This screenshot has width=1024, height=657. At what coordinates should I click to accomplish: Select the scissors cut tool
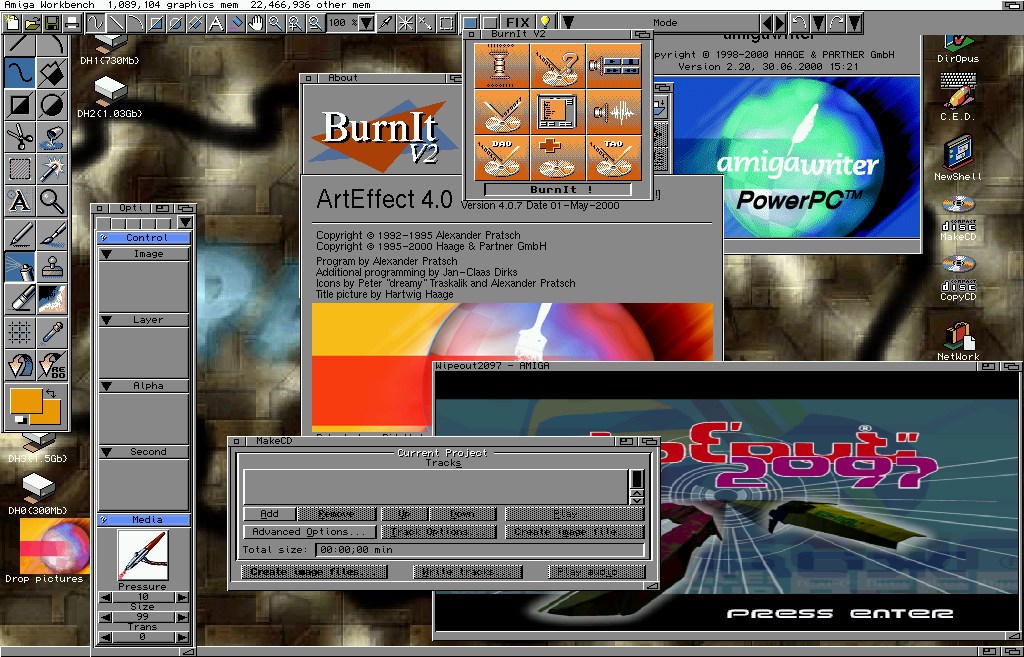pyautogui.click(x=20, y=137)
